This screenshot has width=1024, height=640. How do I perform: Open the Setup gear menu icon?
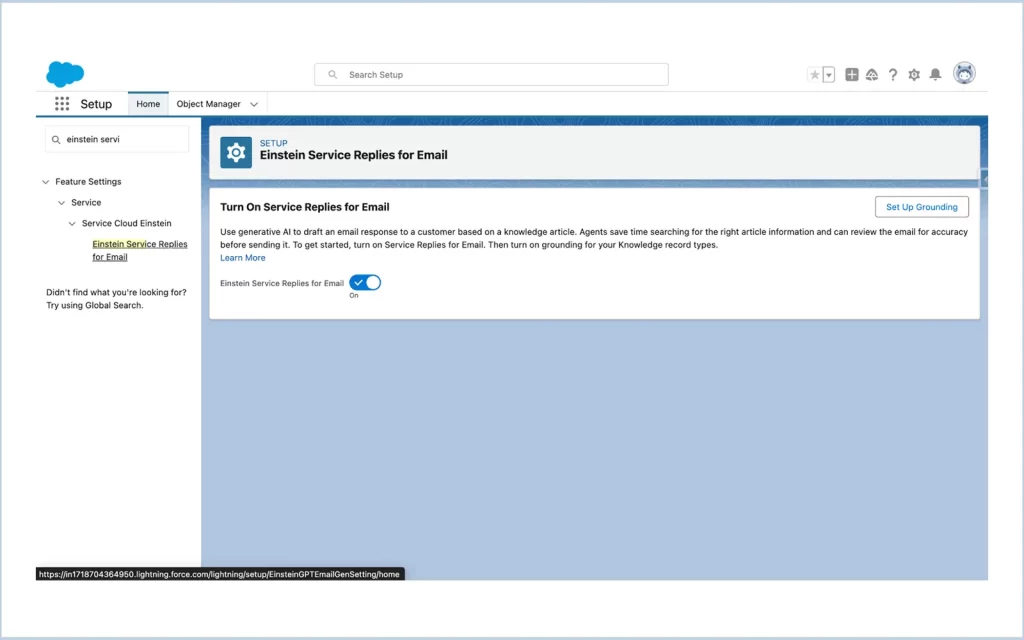click(914, 74)
